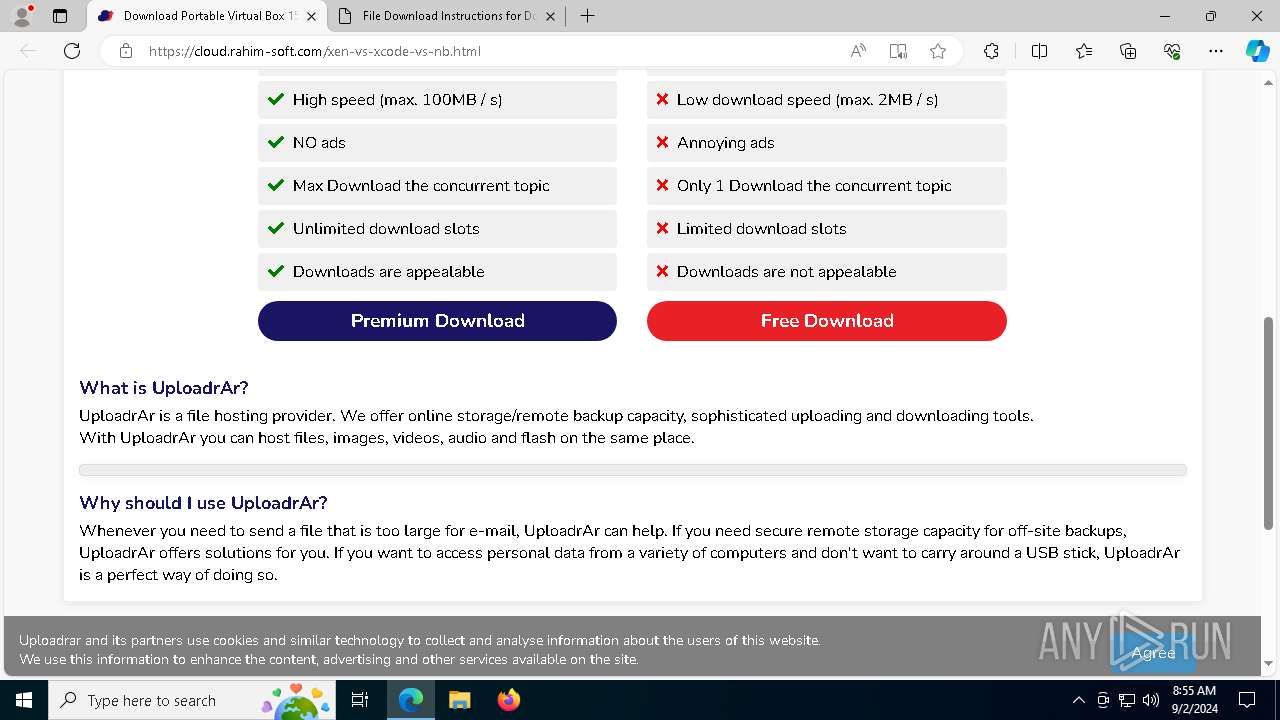This screenshot has width=1280, height=720.
Task: Open Settings and more menu
Action: (x=1216, y=51)
